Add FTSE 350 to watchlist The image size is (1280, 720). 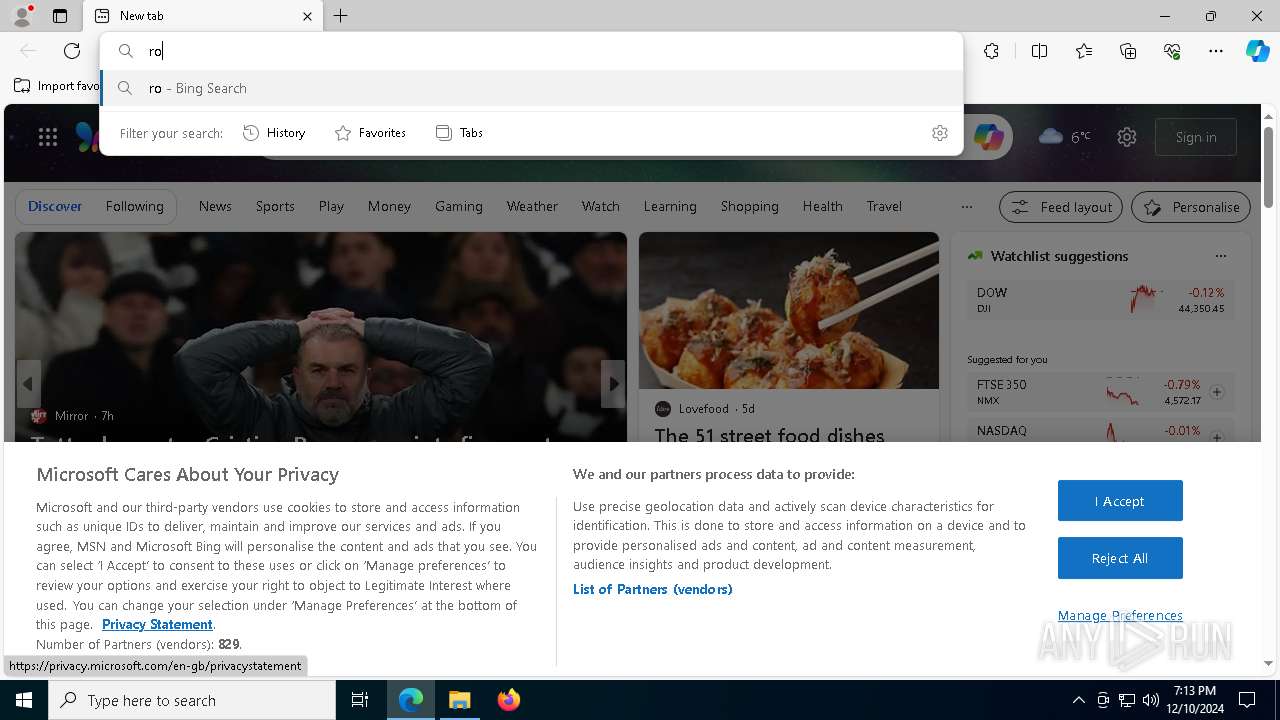tap(1217, 392)
